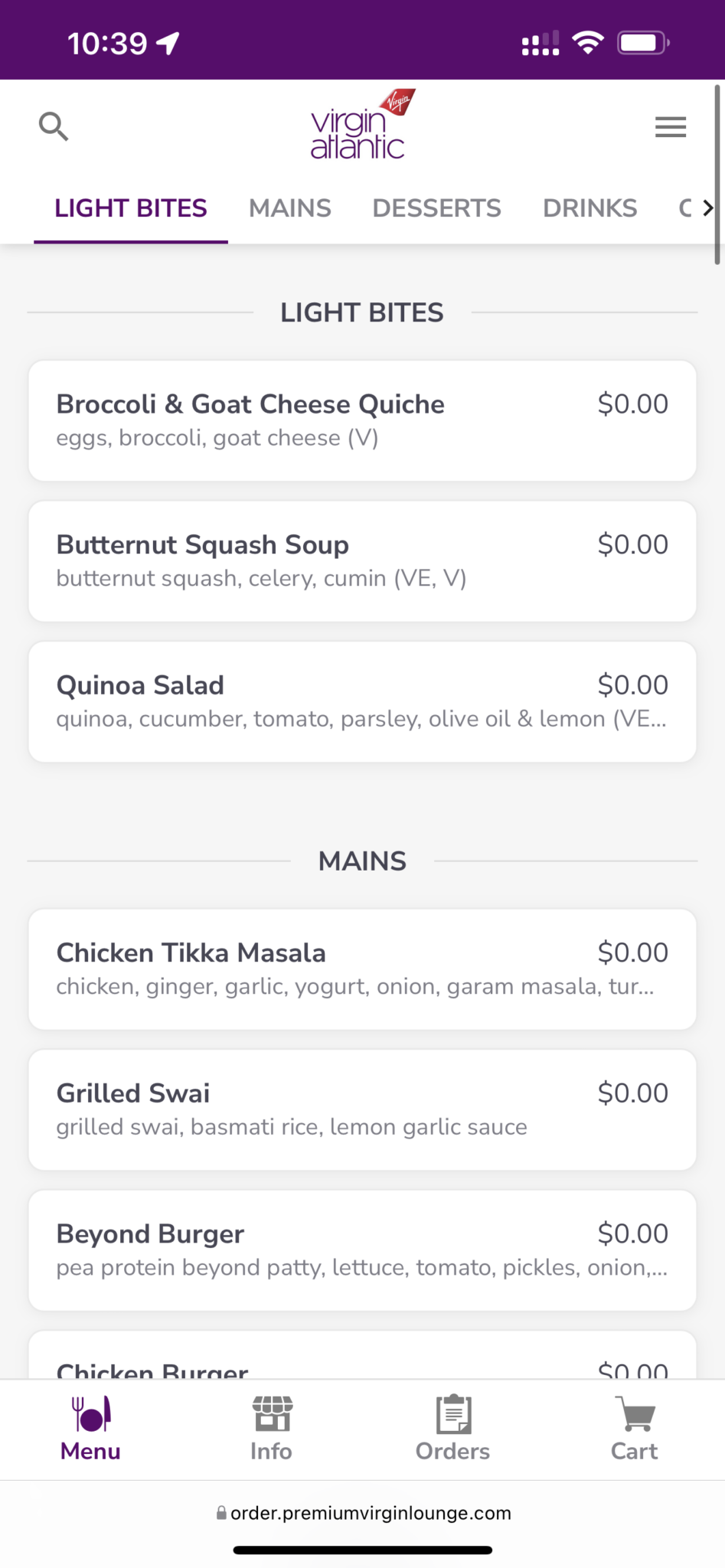Pick Chicken Tikka Masala from mains
The height and width of the screenshot is (1568, 725).
[362, 969]
